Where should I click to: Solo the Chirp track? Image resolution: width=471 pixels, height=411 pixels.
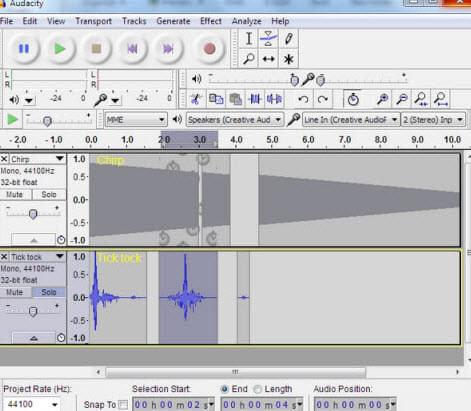tap(49, 194)
